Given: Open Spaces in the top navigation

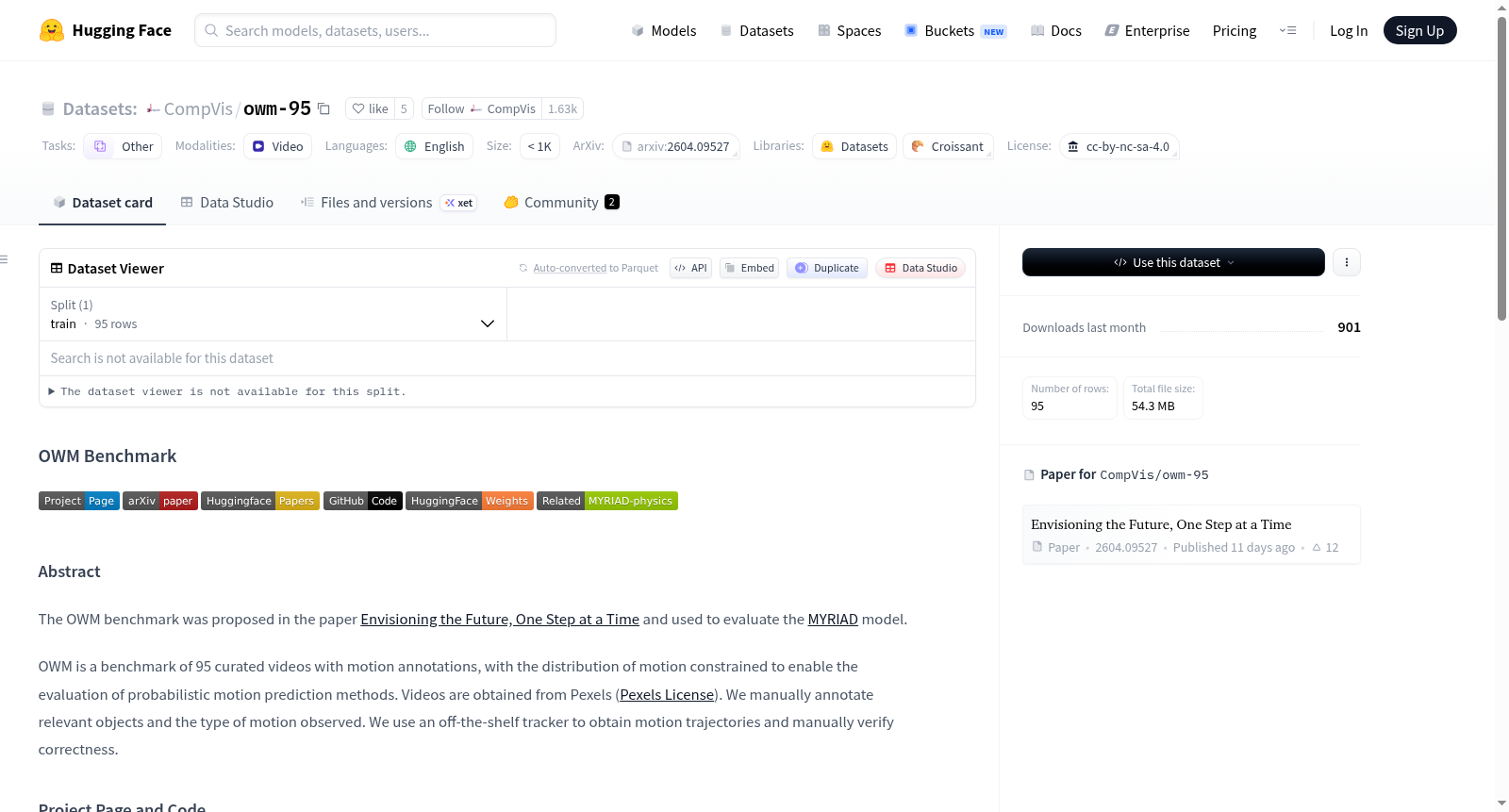Looking at the screenshot, I should pos(849,30).
